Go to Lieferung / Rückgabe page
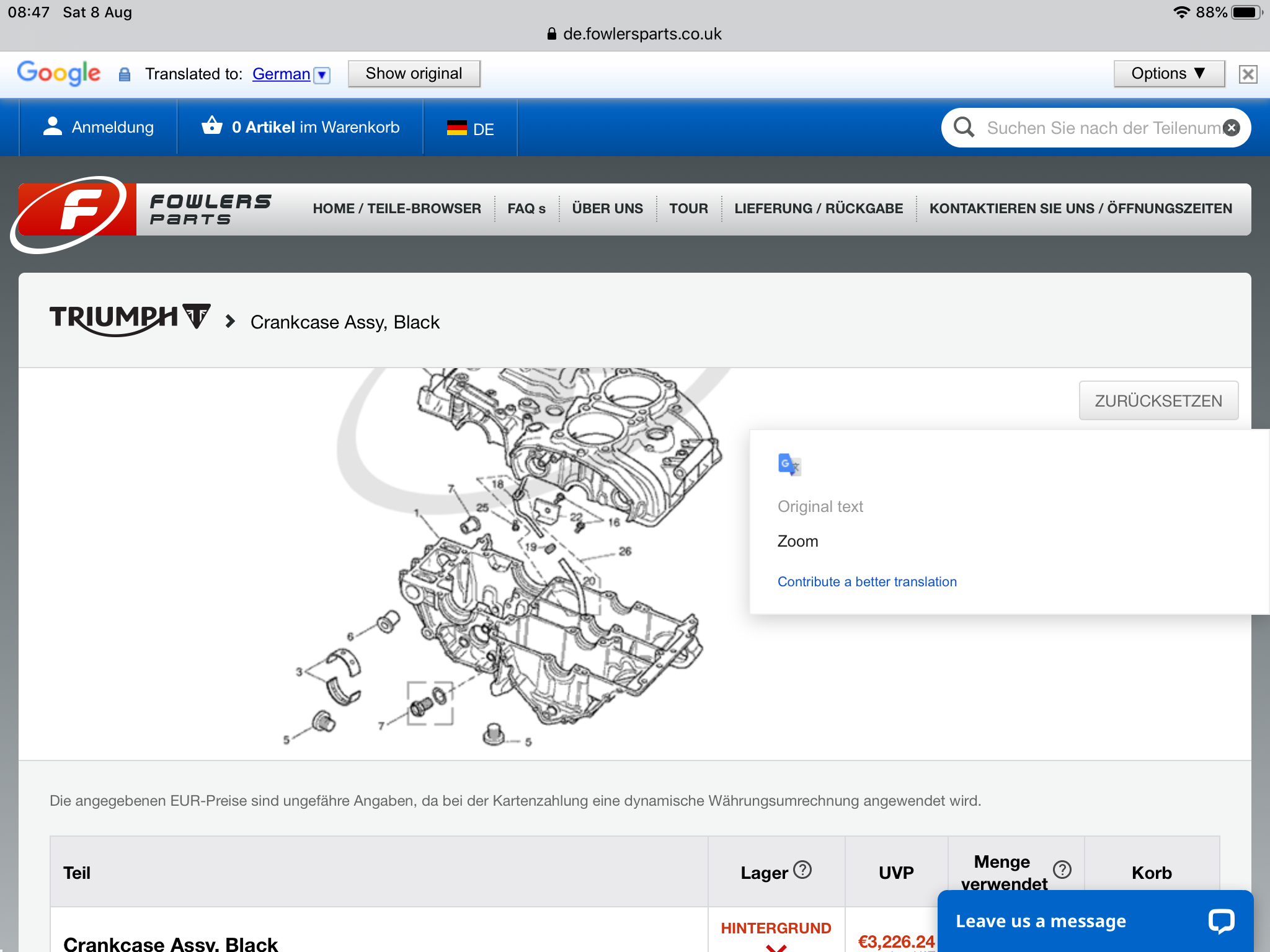Viewport: 1270px width, 952px height. point(818,209)
